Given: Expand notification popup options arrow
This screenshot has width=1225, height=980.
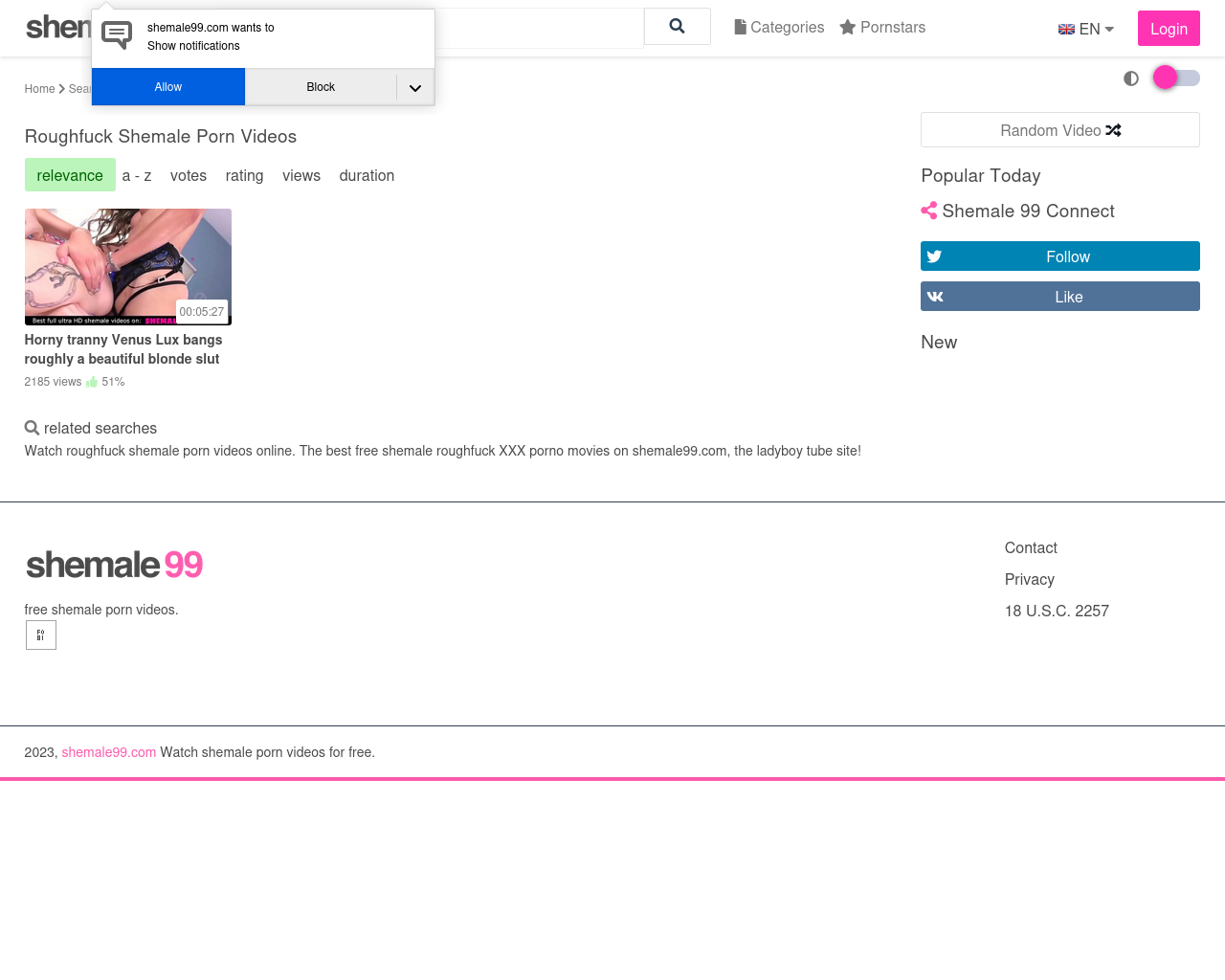Looking at the screenshot, I should (x=415, y=87).
